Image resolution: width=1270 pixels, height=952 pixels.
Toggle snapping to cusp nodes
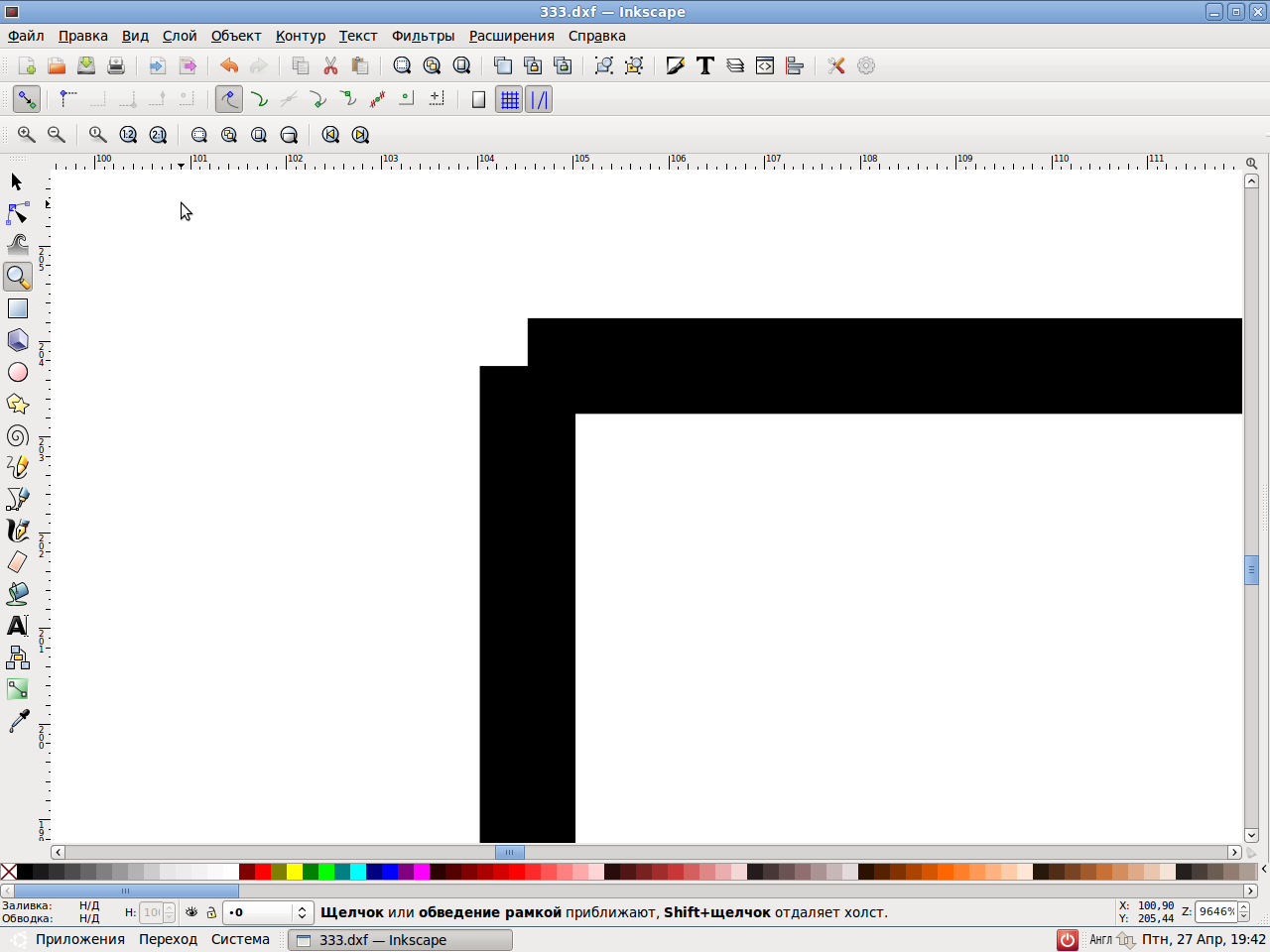point(318,99)
